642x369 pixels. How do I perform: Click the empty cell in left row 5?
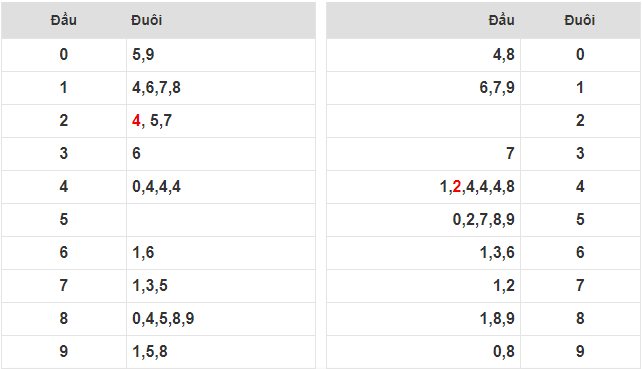click(221, 220)
